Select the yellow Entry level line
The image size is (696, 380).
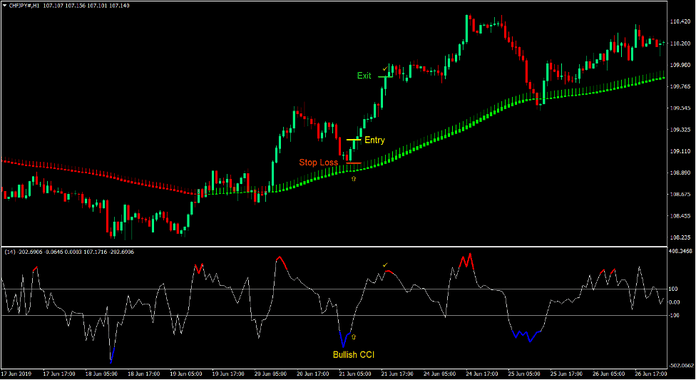tap(354, 140)
